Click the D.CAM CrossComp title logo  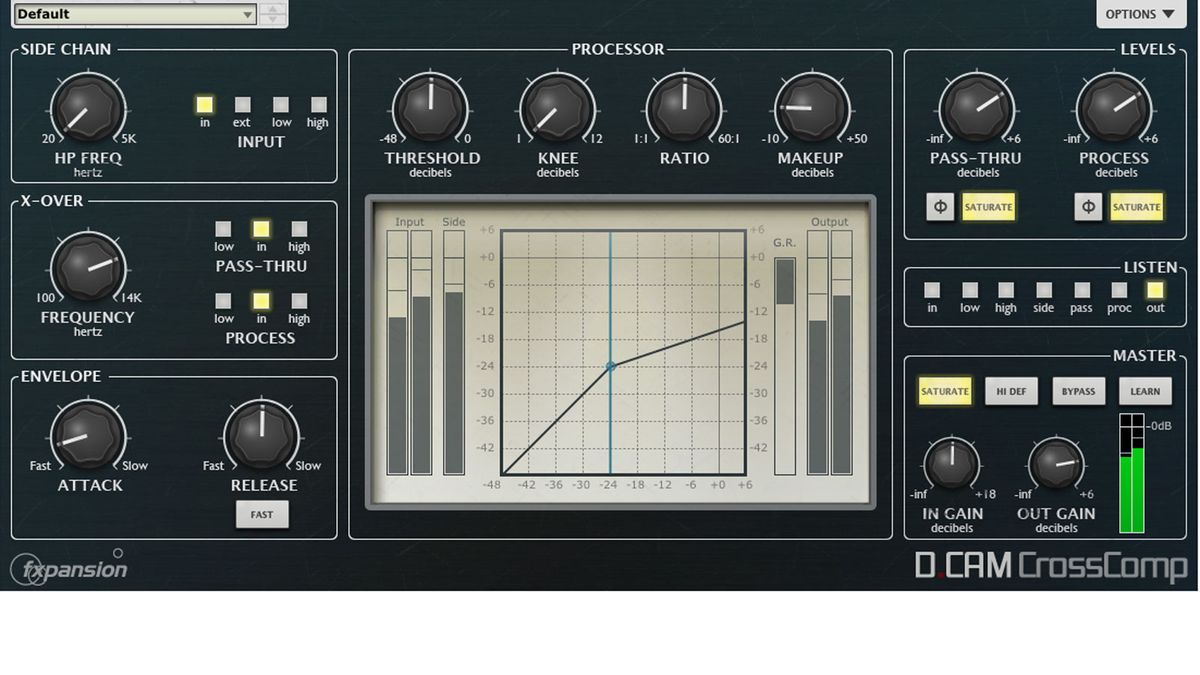(x=1051, y=565)
